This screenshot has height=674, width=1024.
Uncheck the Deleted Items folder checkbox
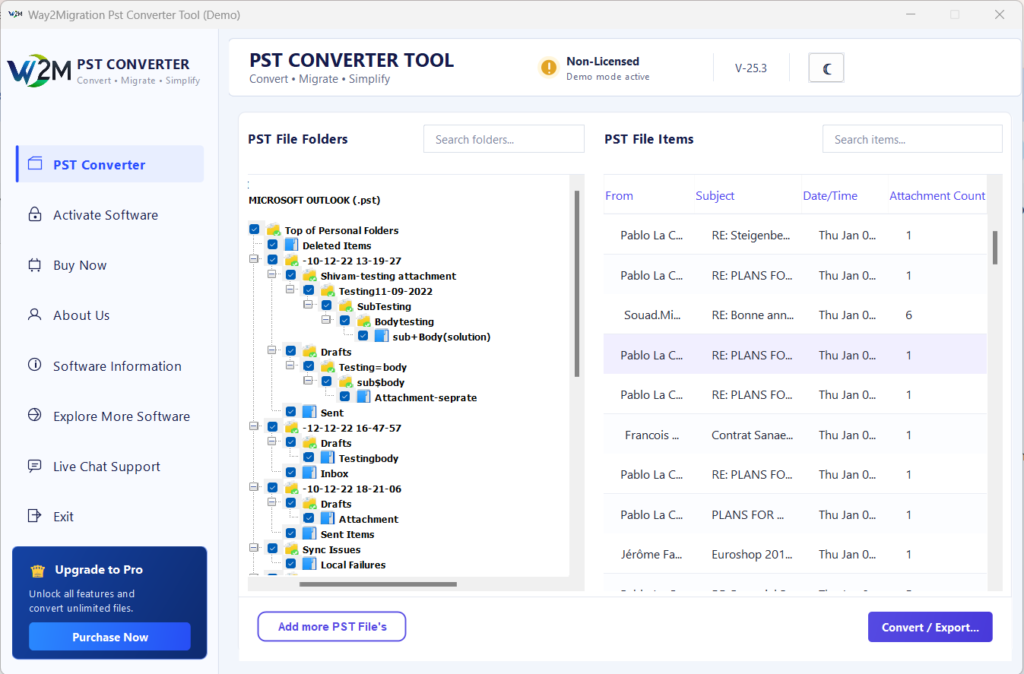[272, 245]
